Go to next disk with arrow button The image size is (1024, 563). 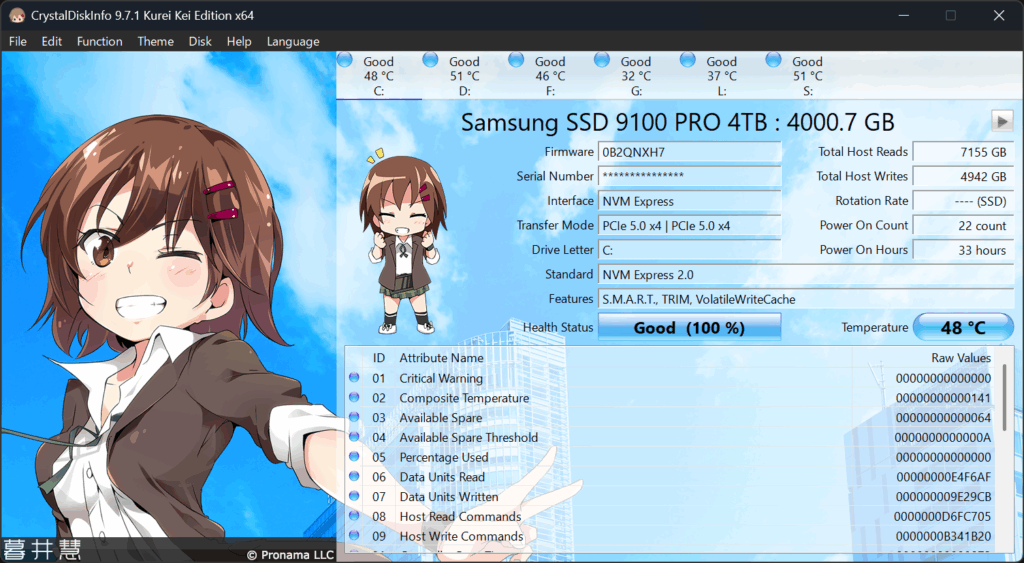pyautogui.click(x=1002, y=121)
